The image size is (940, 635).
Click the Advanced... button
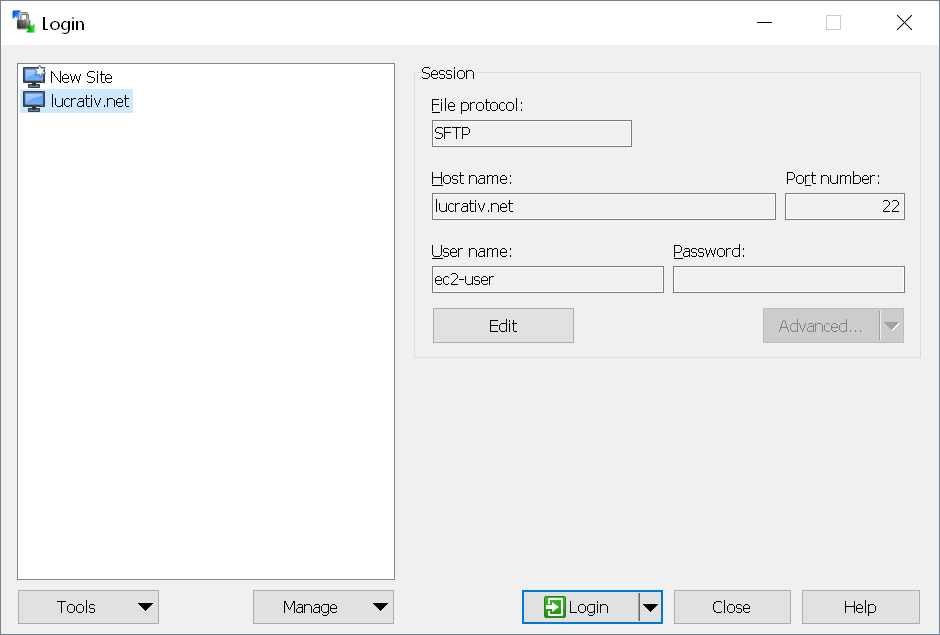821,326
